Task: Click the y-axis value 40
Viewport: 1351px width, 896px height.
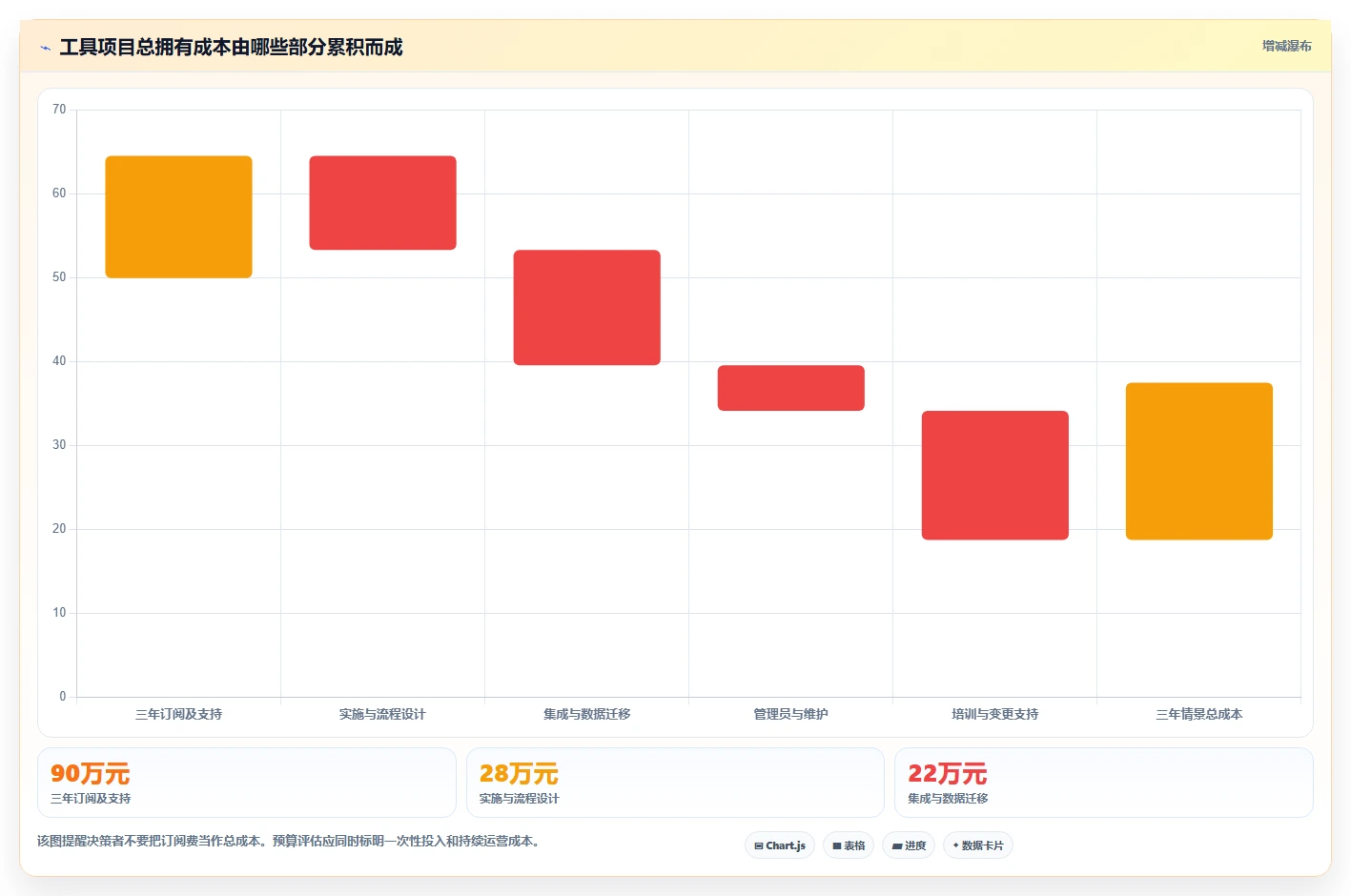Action: coord(59,361)
